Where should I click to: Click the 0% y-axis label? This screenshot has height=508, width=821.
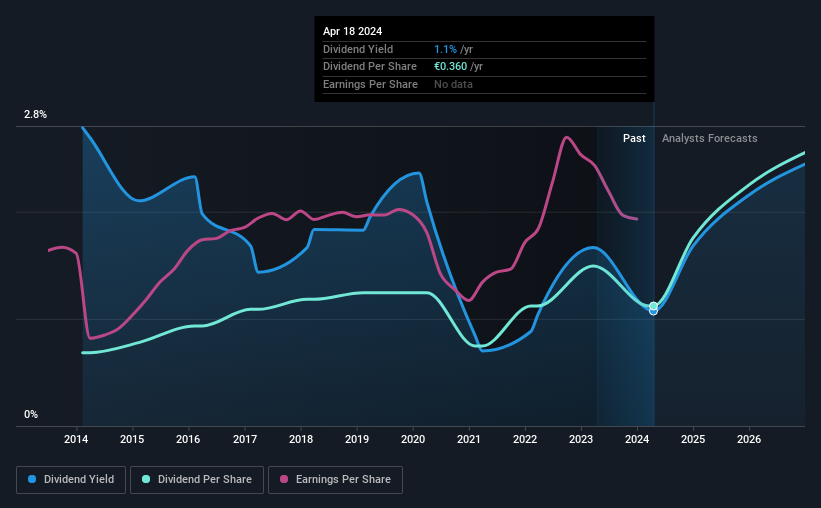pos(31,414)
